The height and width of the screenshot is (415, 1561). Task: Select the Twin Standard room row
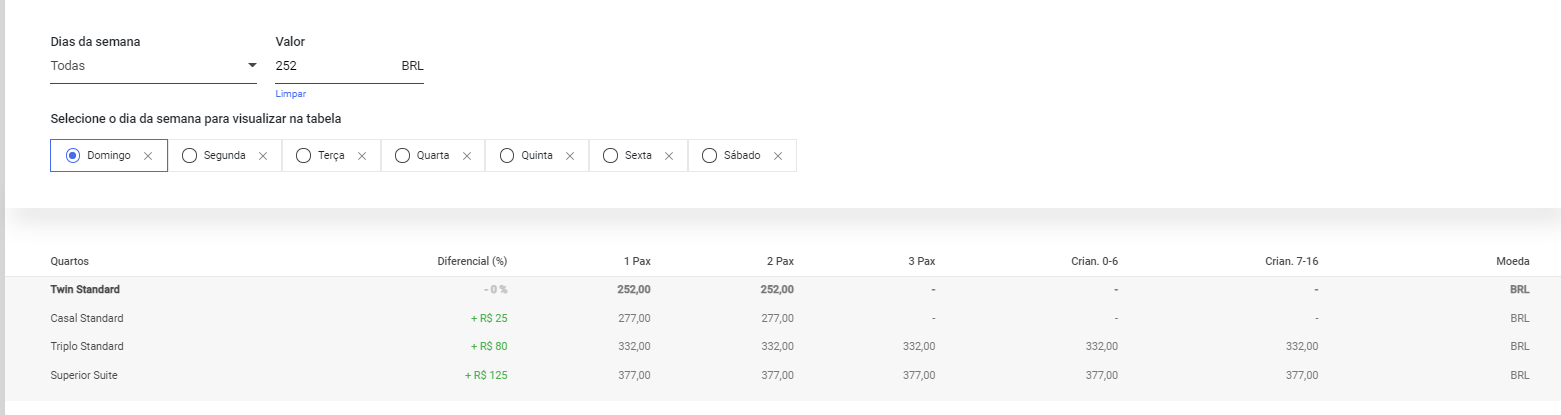click(x=782, y=290)
